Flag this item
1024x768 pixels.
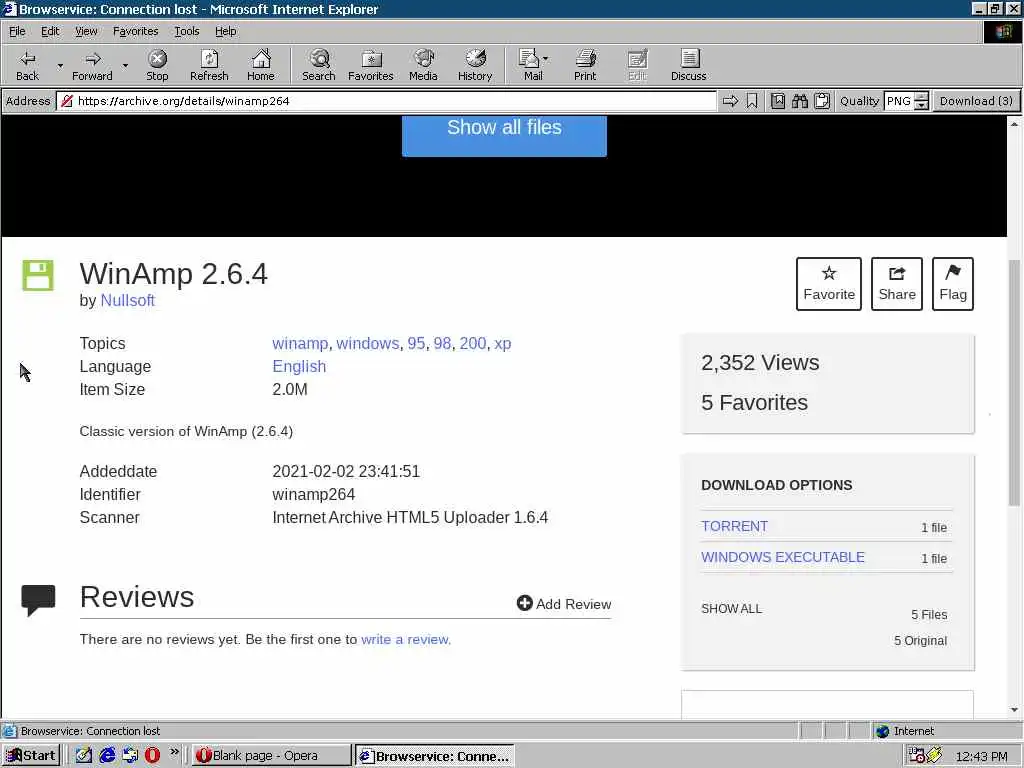(x=953, y=284)
